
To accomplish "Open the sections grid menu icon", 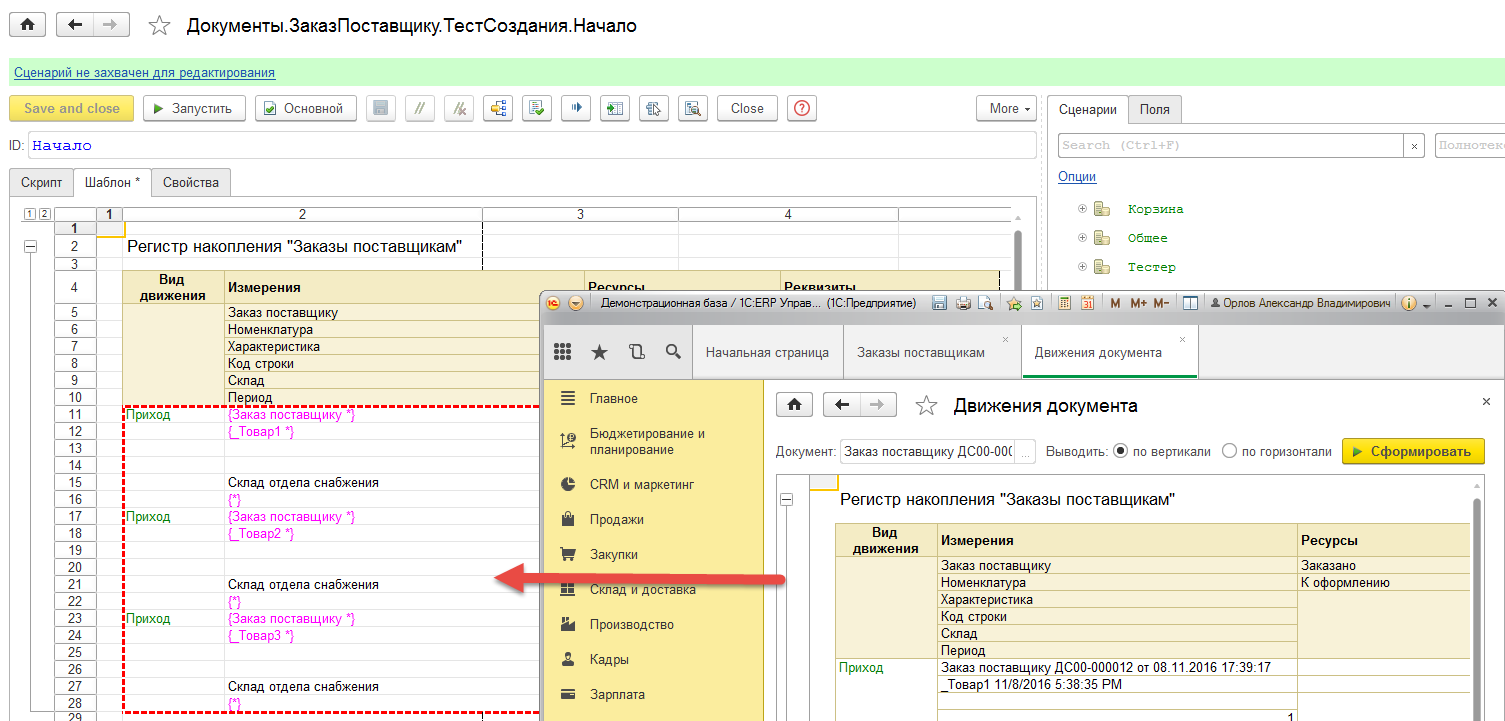I will 562,352.
